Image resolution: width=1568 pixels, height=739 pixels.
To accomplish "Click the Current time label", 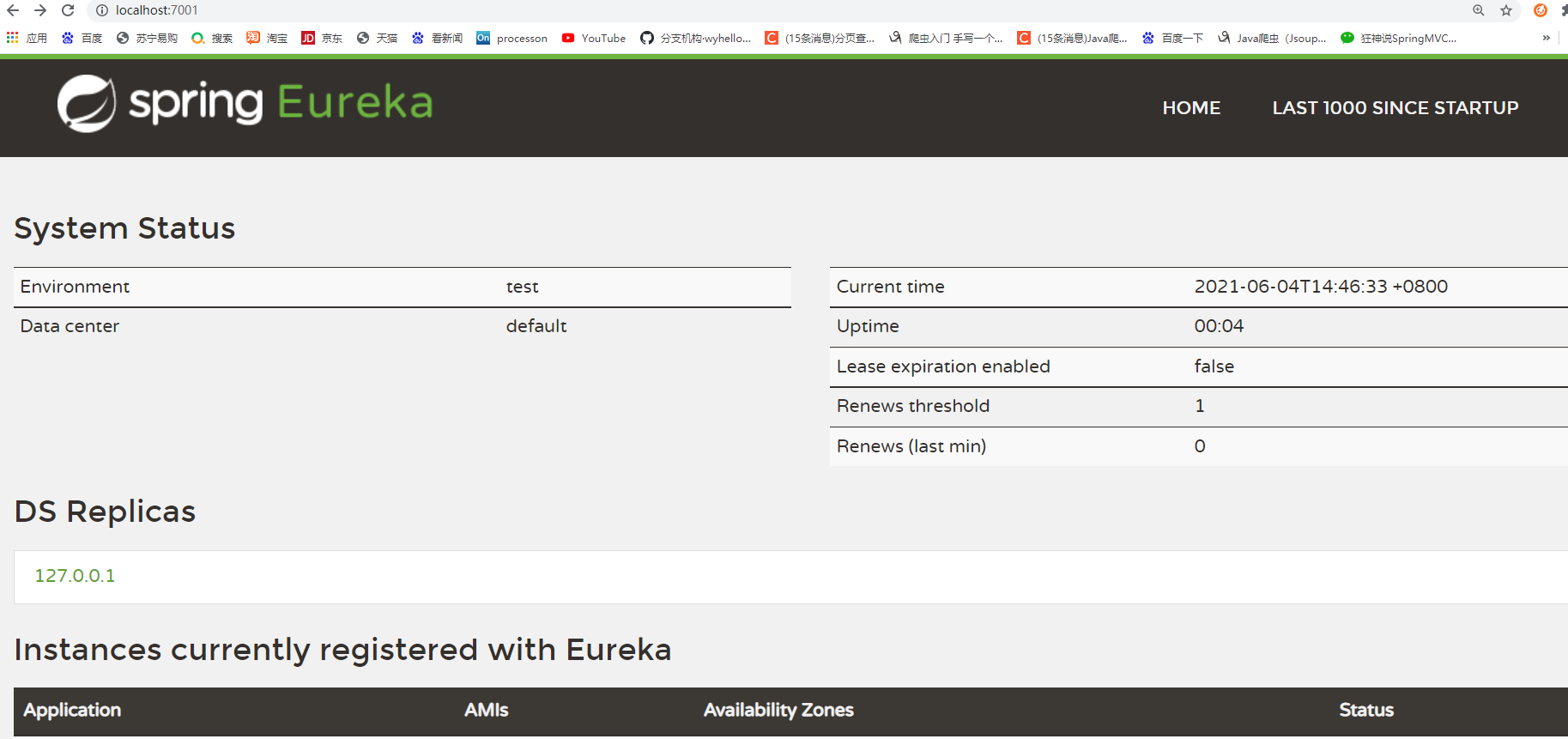I will [x=891, y=287].
